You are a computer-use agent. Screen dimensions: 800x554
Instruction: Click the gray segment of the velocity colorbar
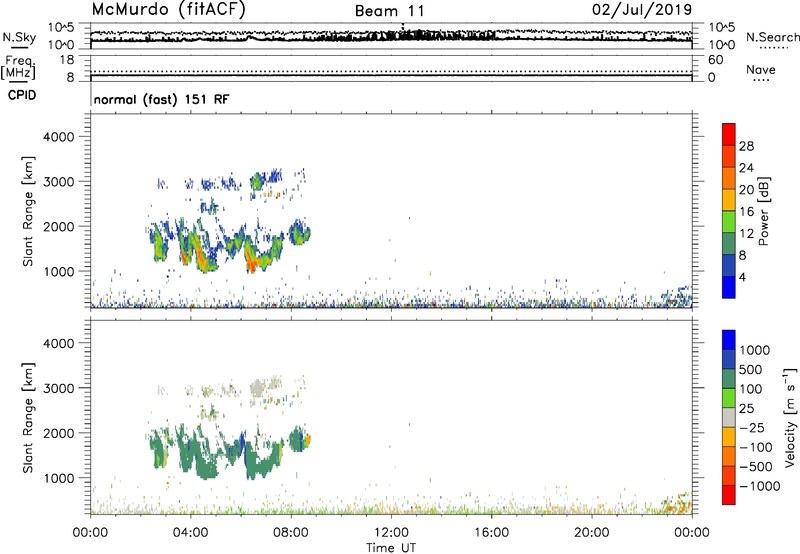point(729,417)
